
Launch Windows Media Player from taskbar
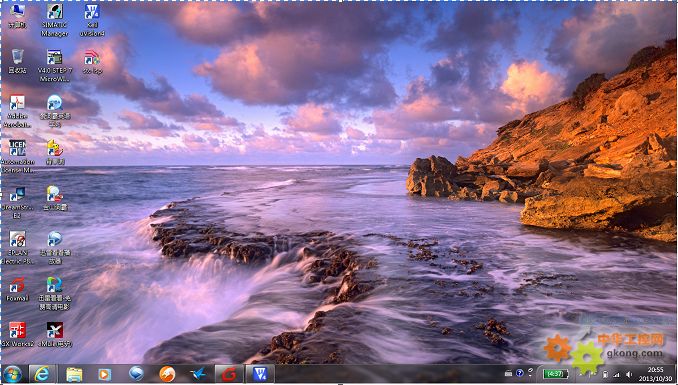coord(105,374)
